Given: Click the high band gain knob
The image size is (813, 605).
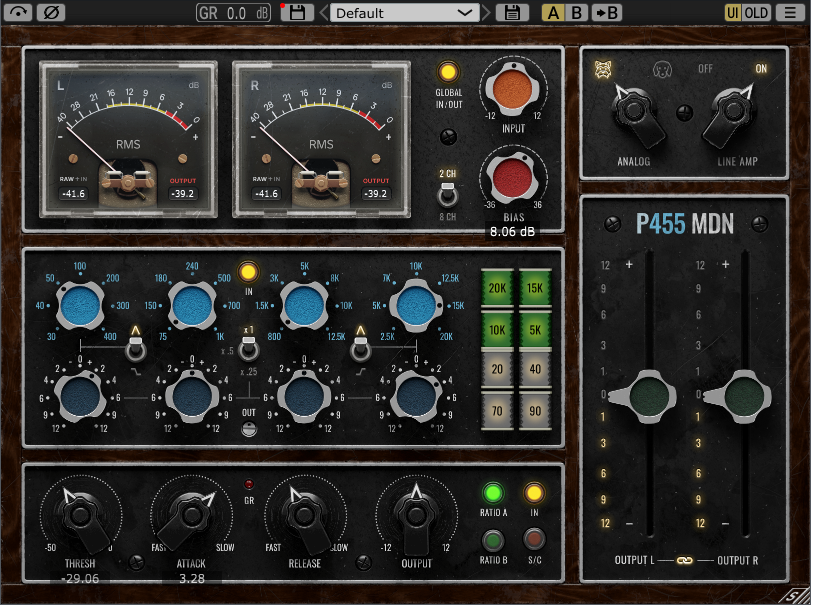Looking at the screenshot, I should coord(416,397).
